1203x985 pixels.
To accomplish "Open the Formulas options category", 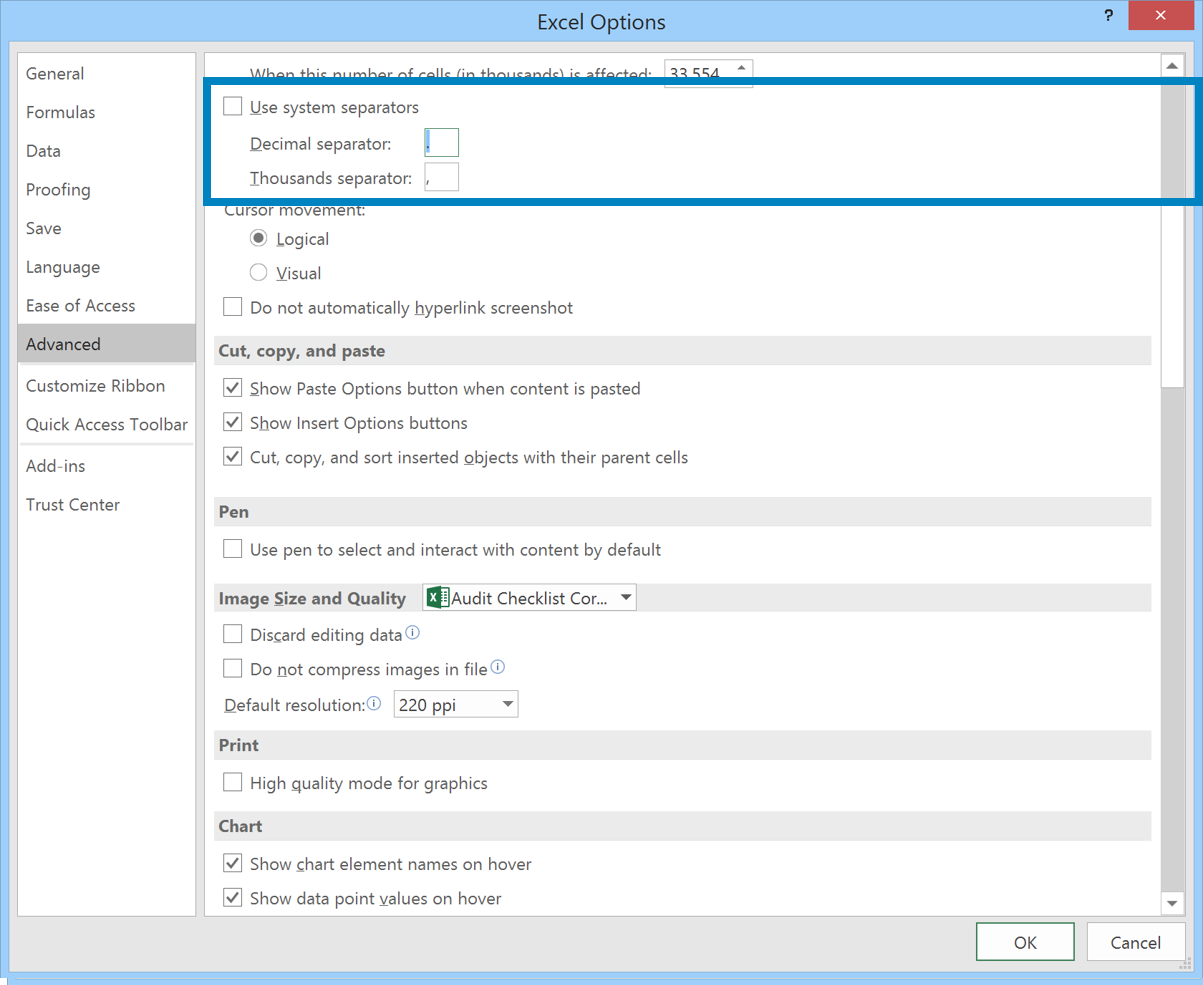I will click(106, 112).
